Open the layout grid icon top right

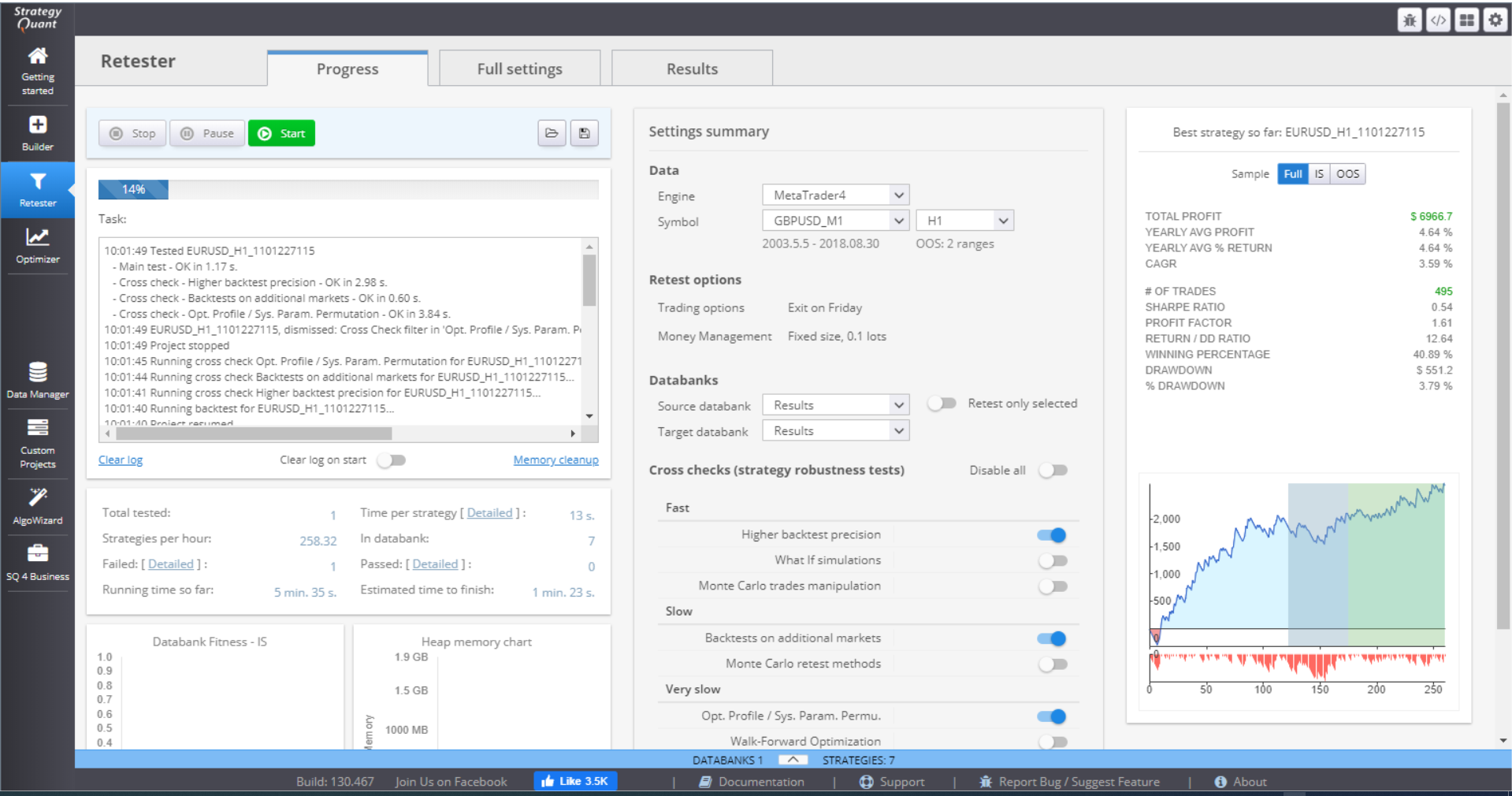[x=1466, y=20]
